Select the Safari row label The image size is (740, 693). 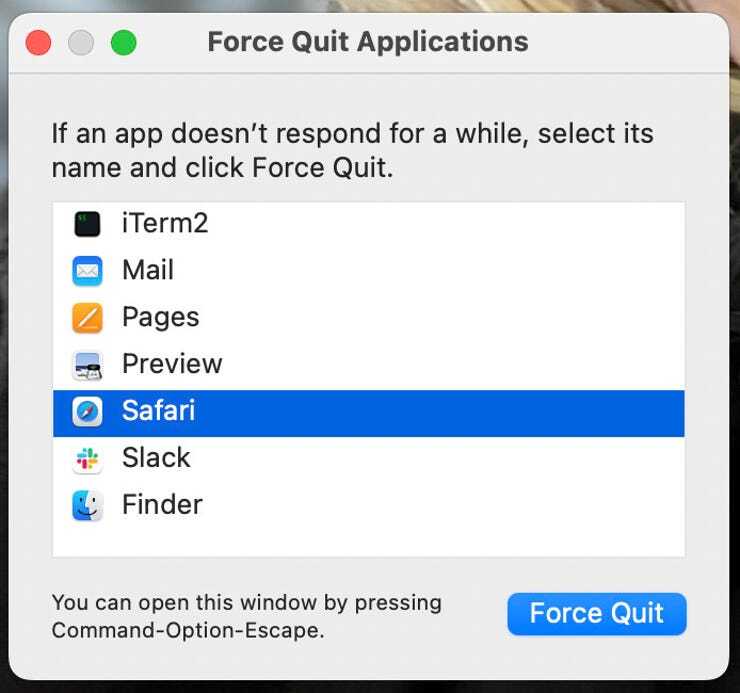(158, 411)
